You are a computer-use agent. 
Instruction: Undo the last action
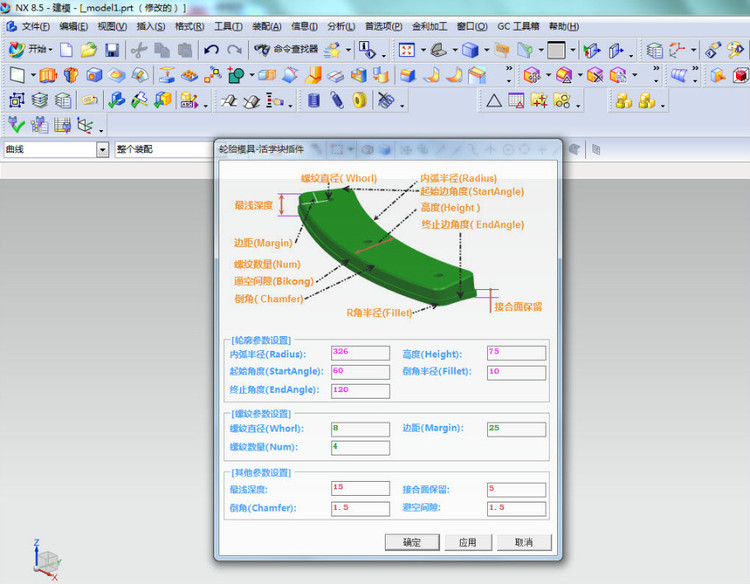pyautogui.click(x=211, y=49)
